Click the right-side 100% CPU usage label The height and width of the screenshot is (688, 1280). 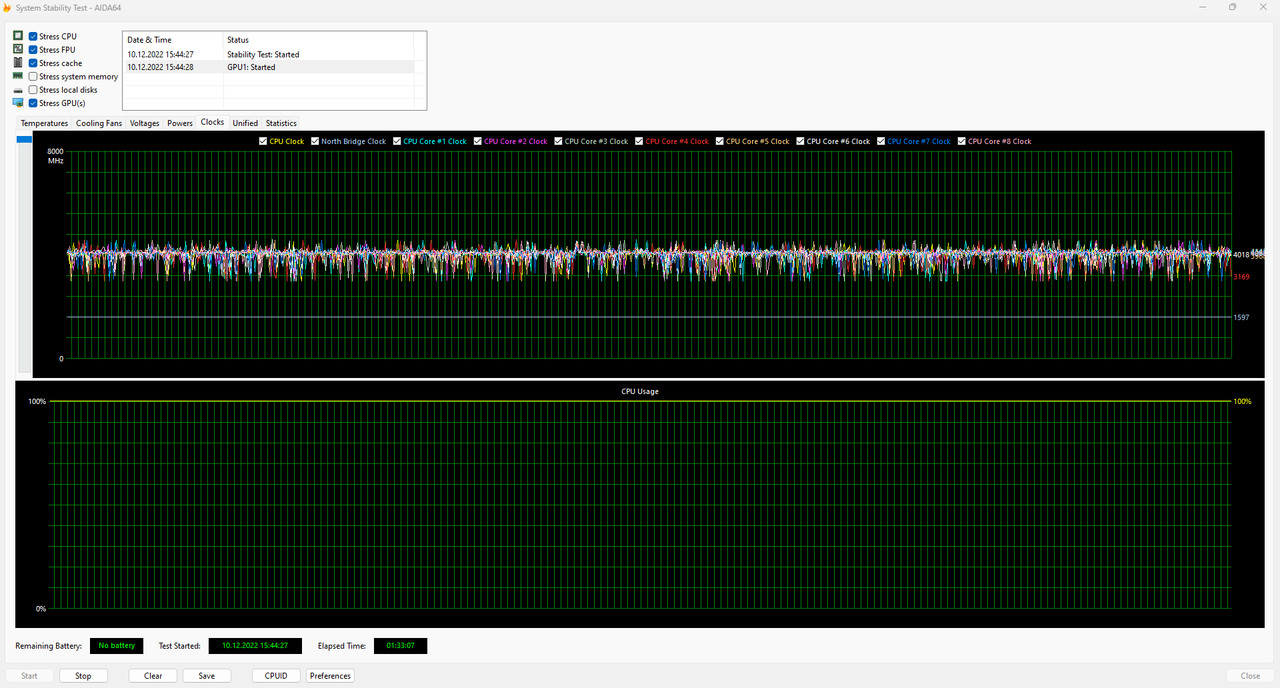[1242, 401]
